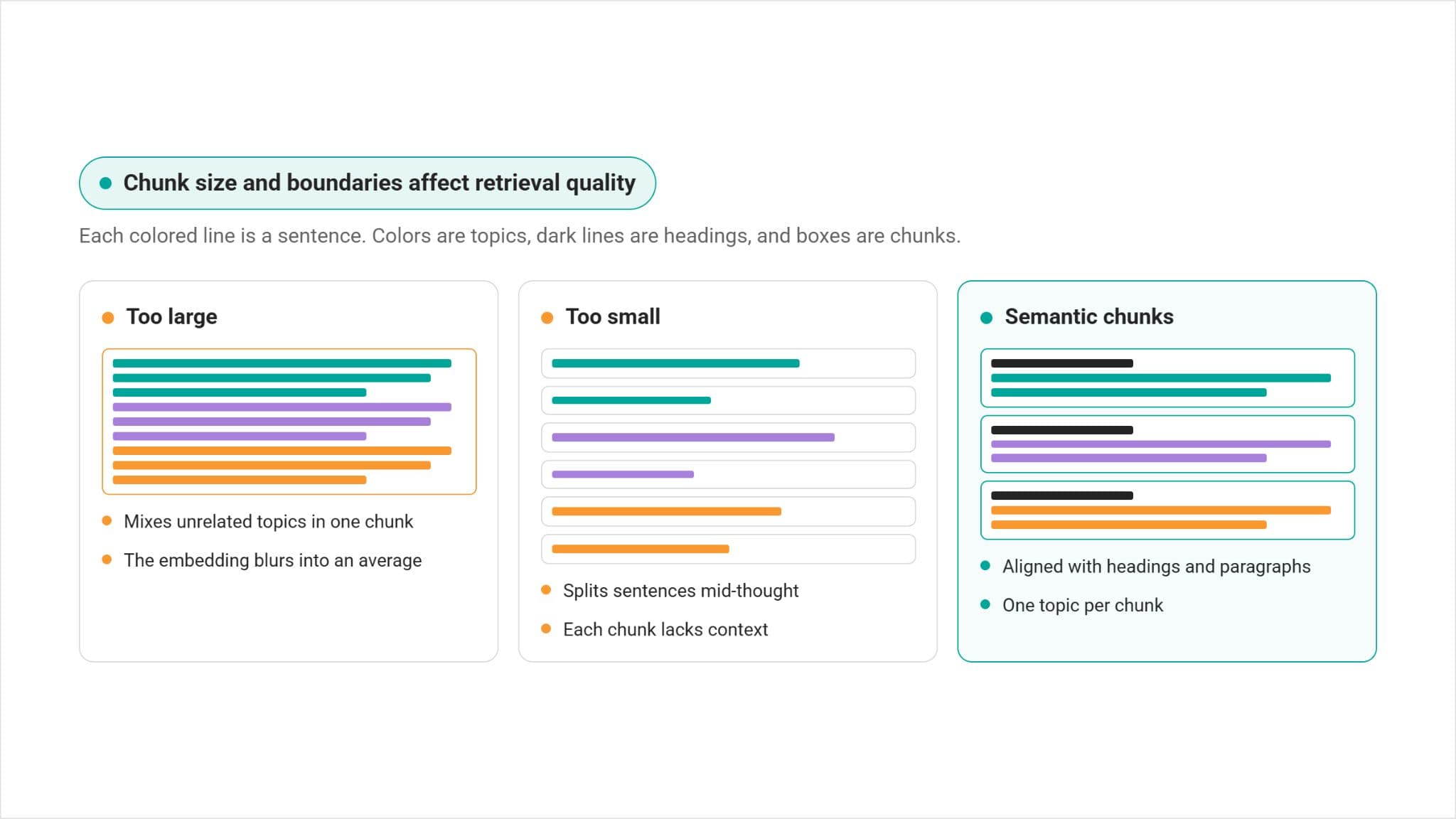Click the first small teal chunk box
Screen dimensions: 1456x819
tap(728, 363)
